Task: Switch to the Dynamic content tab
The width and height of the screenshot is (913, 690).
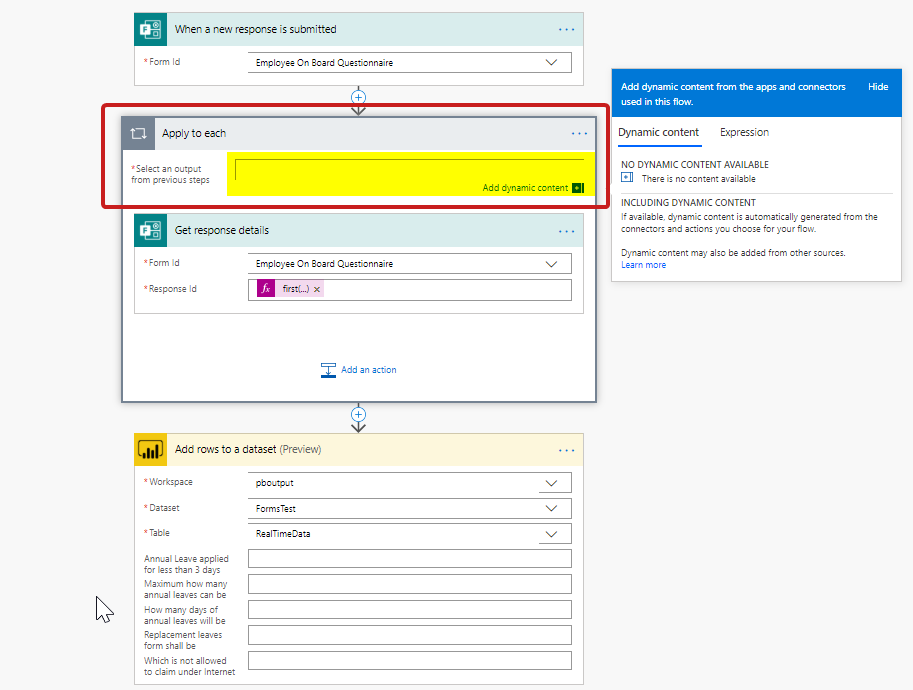Action: point(658,132)
